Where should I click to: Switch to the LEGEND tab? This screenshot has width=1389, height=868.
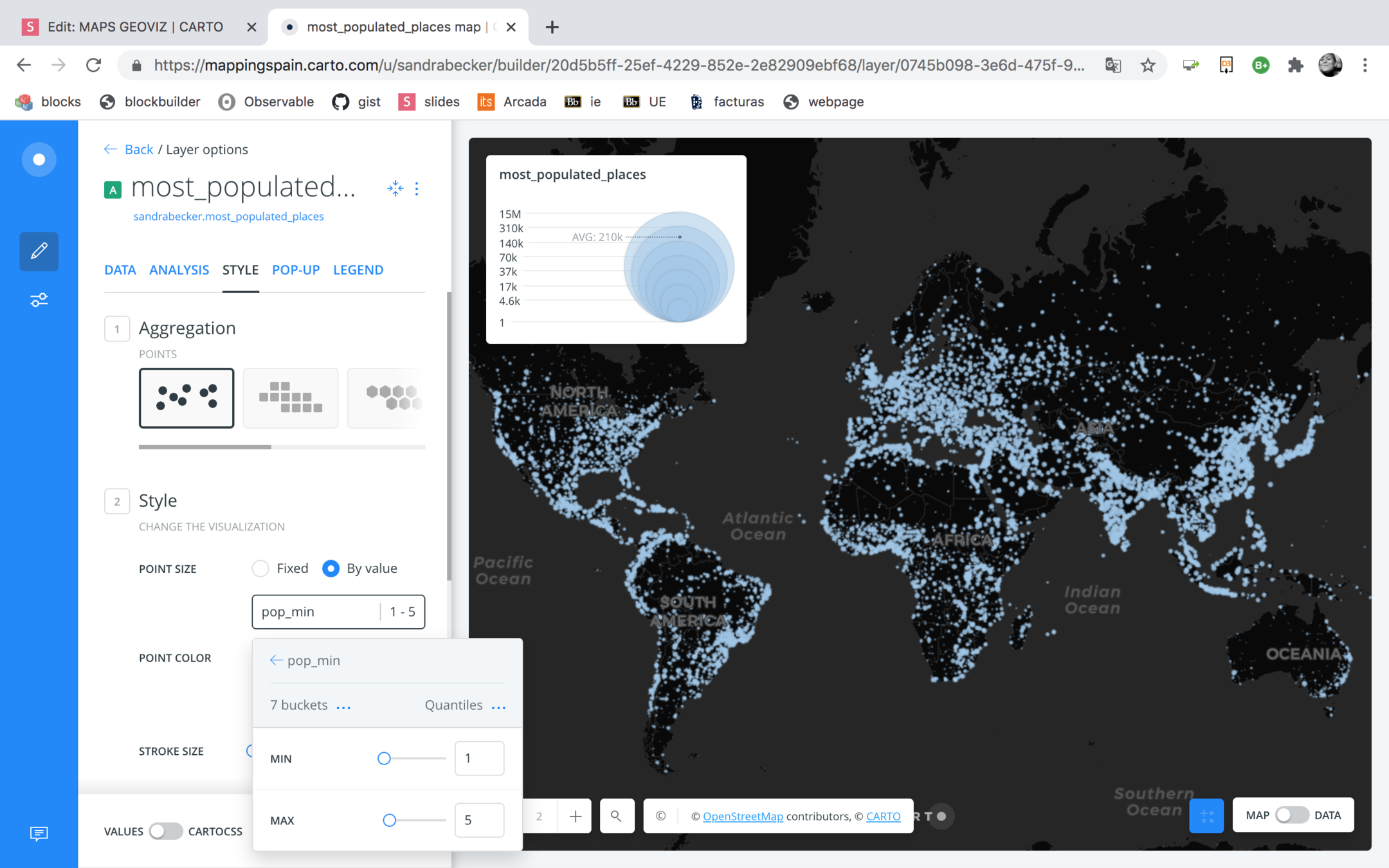pyautogui.click(x=358, y=270)
